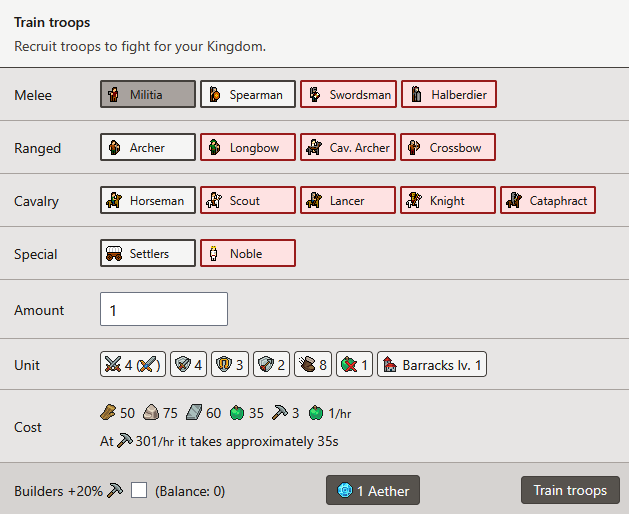Viewport: 629px width, 514px height.
Task: Spend 1 Aether button
Action: click(x=373, y=490)
